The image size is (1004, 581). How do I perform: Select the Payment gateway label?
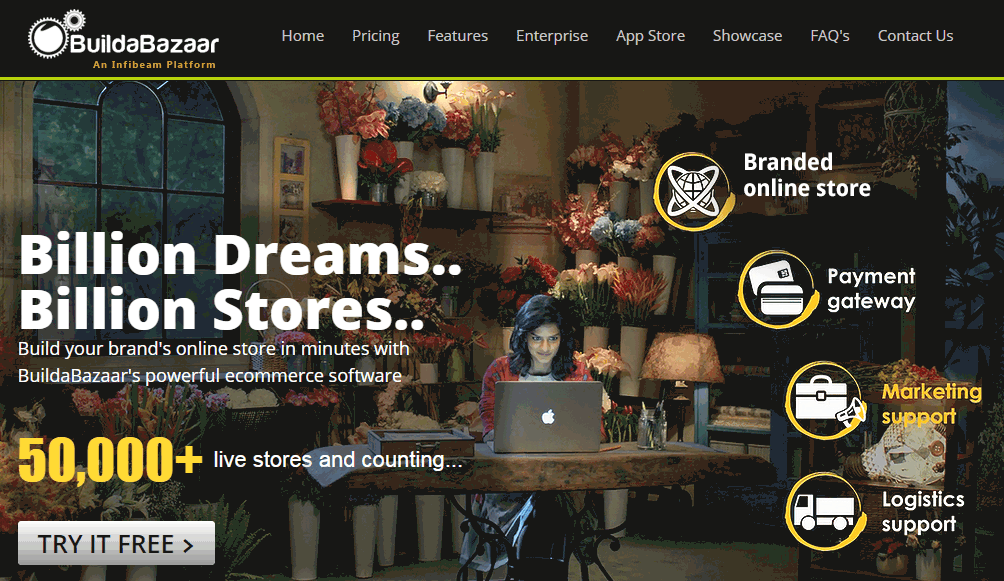pyautogui.click(x=871, y=288)
